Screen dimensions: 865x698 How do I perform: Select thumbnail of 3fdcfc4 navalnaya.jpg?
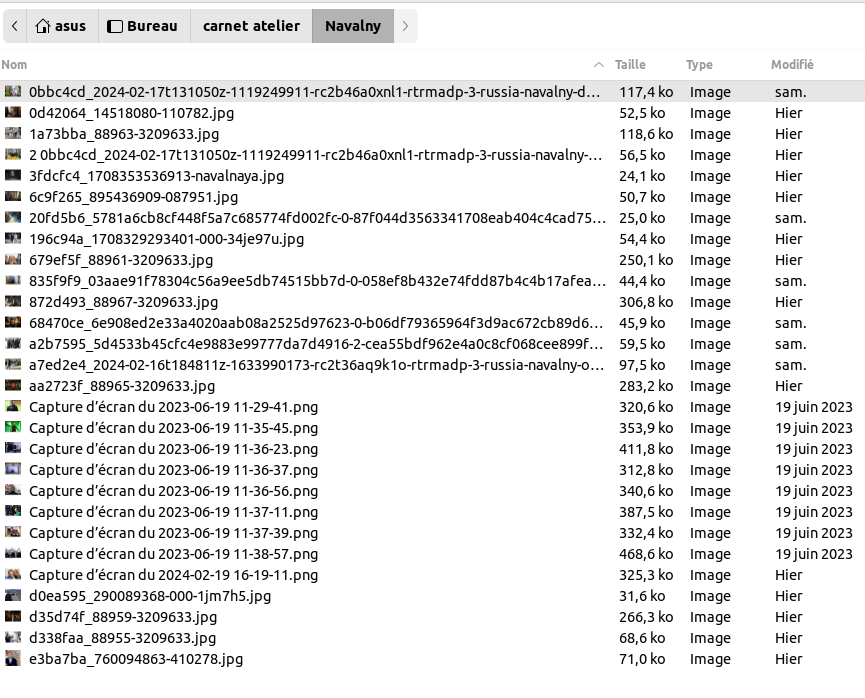tap(13, 175)
